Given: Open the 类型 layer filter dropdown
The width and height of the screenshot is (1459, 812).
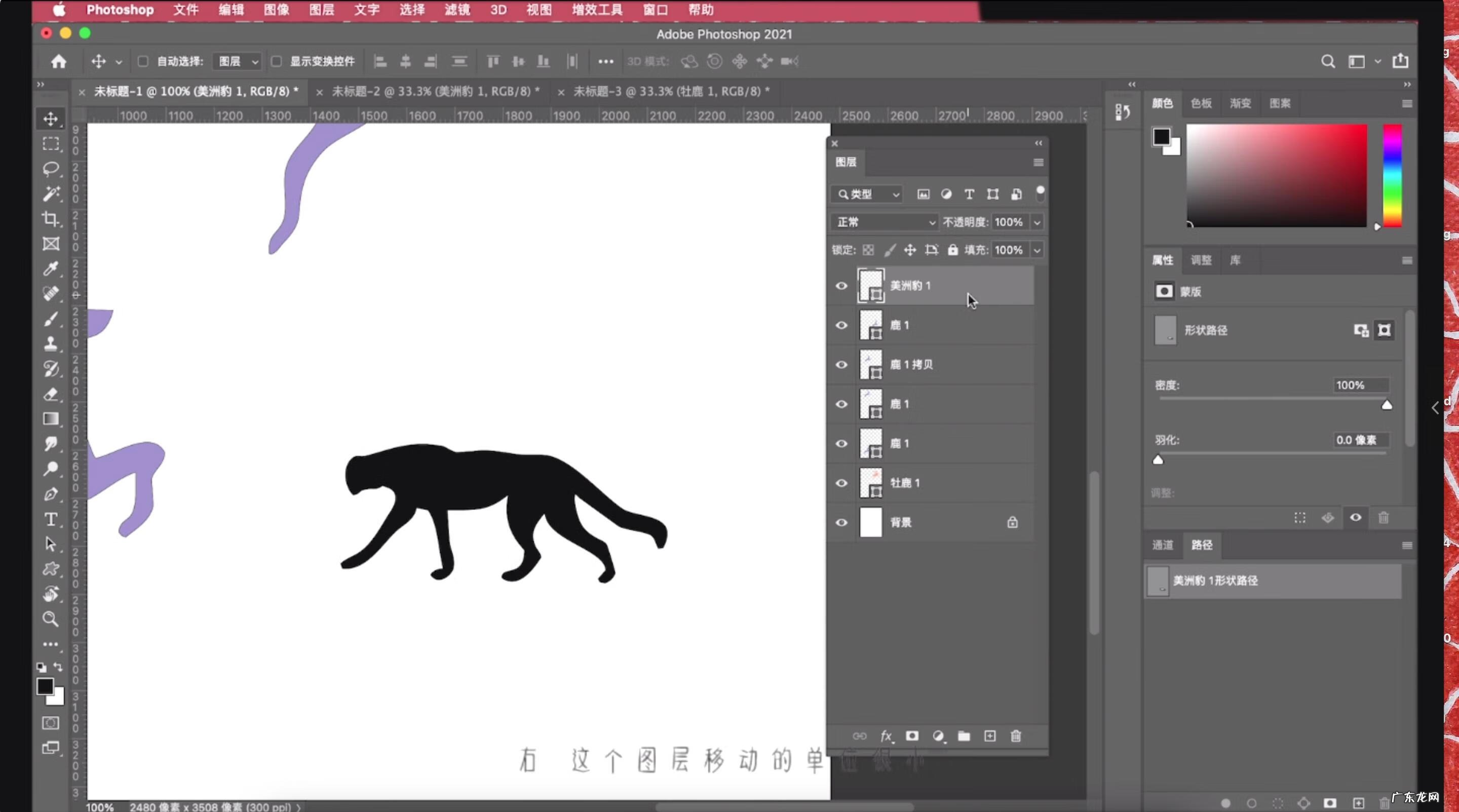Looking at the screenshot, I should pos(867,194).
